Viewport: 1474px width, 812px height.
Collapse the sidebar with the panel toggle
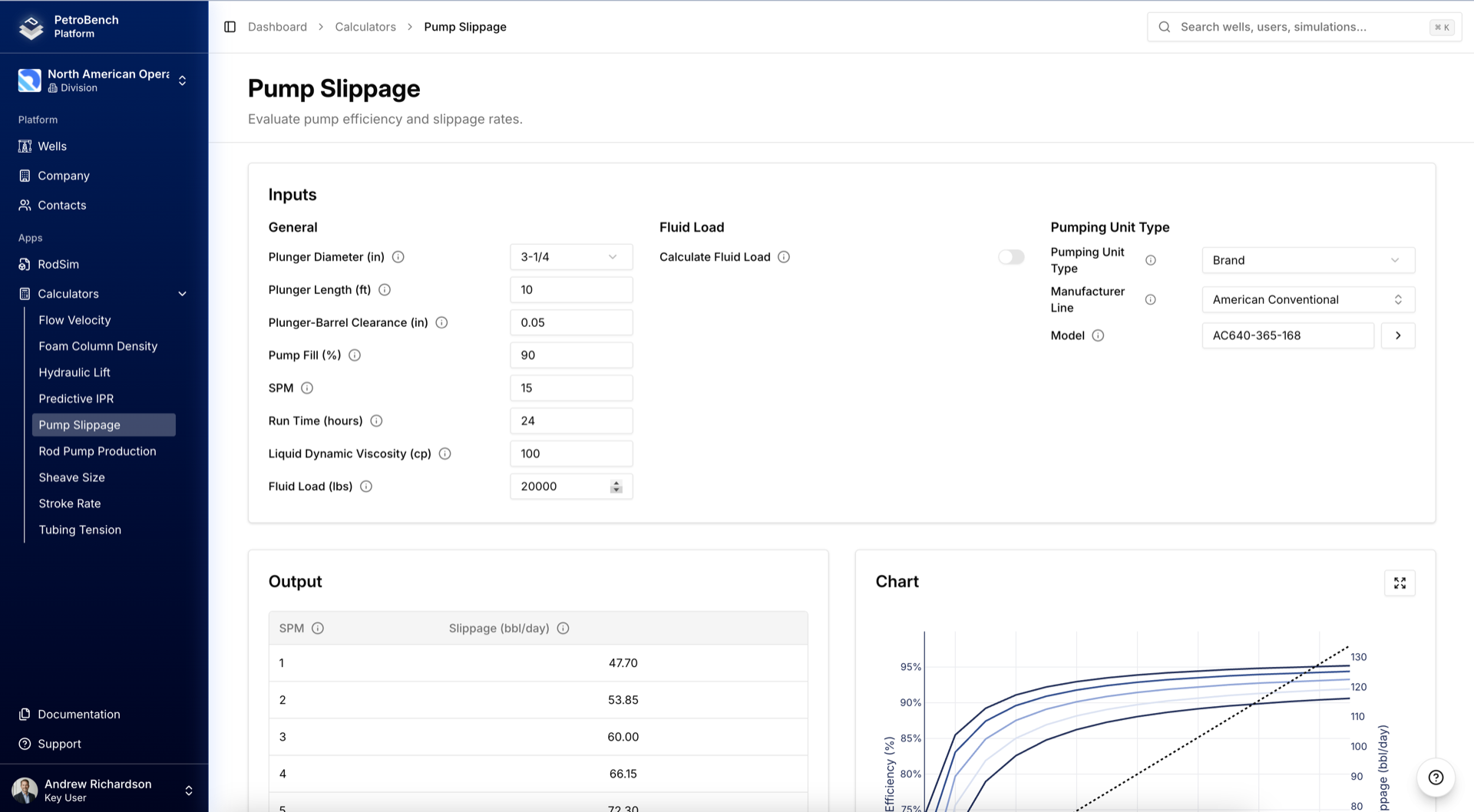(230, 26)
